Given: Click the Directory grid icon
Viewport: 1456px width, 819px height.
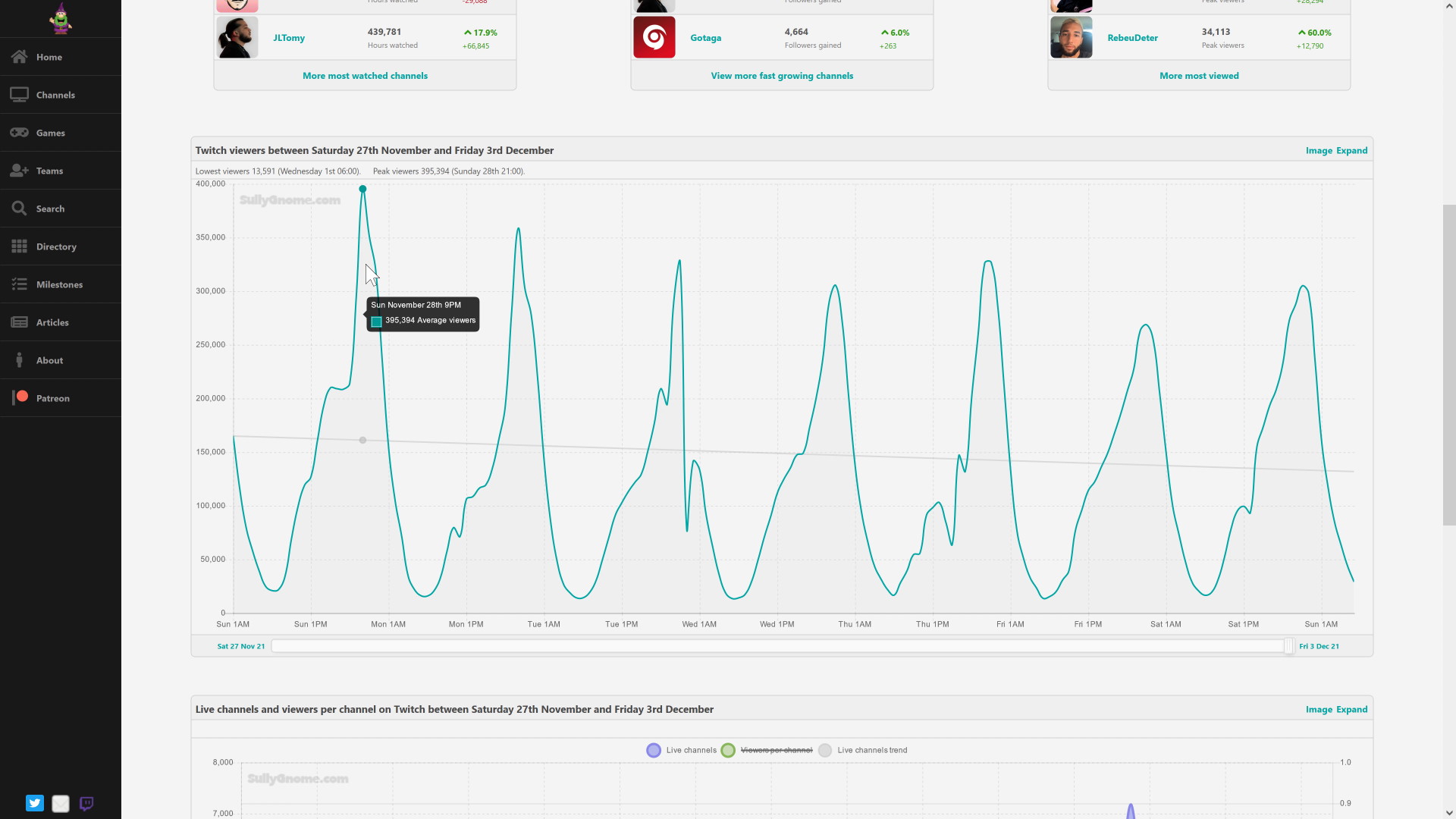Looking at the screenshot, I should (x=20, y=246).
